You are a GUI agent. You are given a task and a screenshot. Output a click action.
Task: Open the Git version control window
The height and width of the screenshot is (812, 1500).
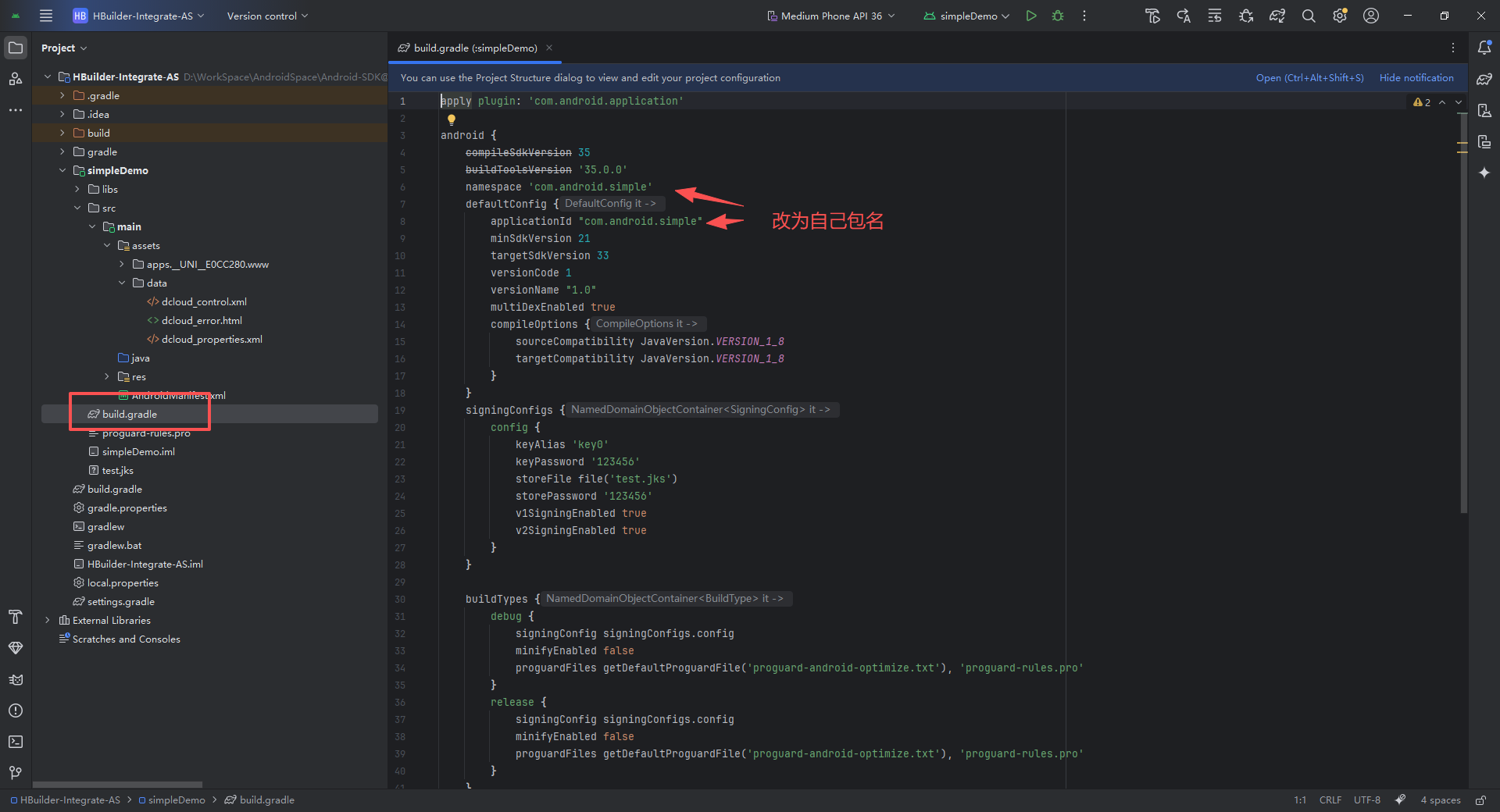tap(16, 773)
